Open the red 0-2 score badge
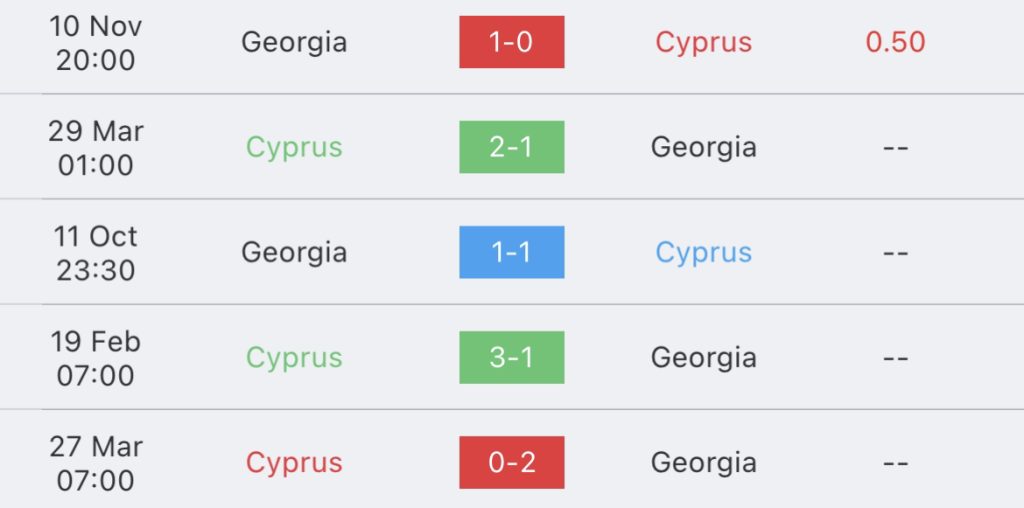The image size is (1024, 508). (511, 462)
